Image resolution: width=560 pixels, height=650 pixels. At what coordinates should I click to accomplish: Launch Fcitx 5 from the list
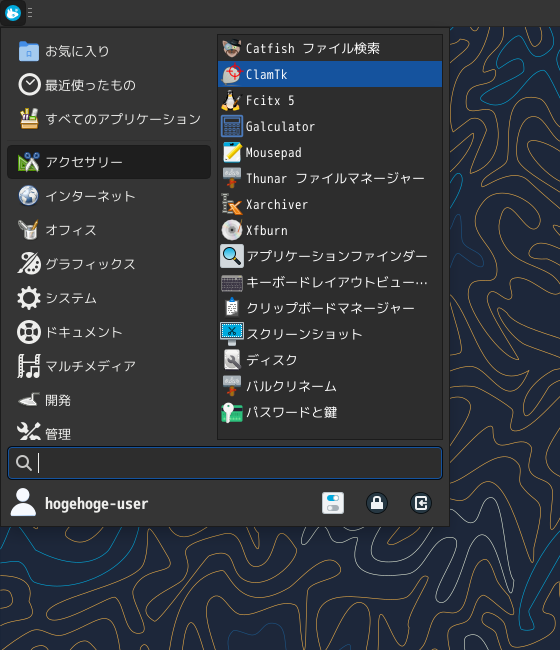point(330,100)
